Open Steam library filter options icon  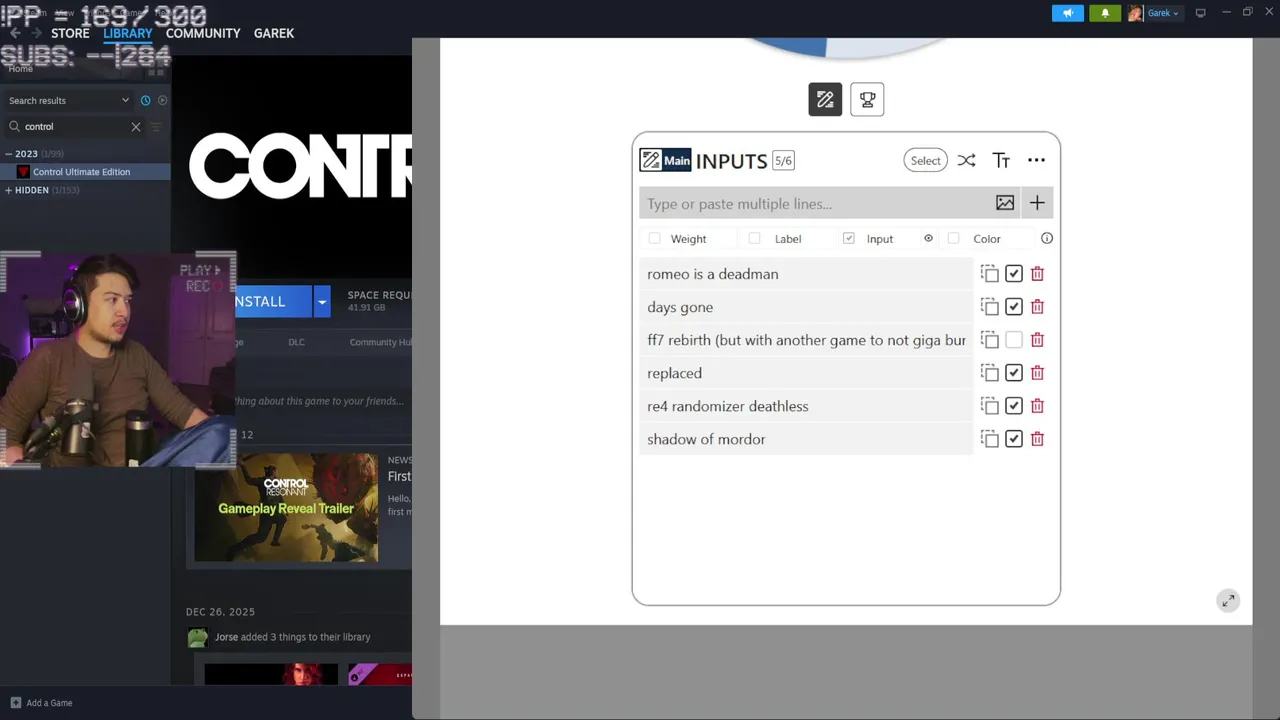(x=155, y=127)
